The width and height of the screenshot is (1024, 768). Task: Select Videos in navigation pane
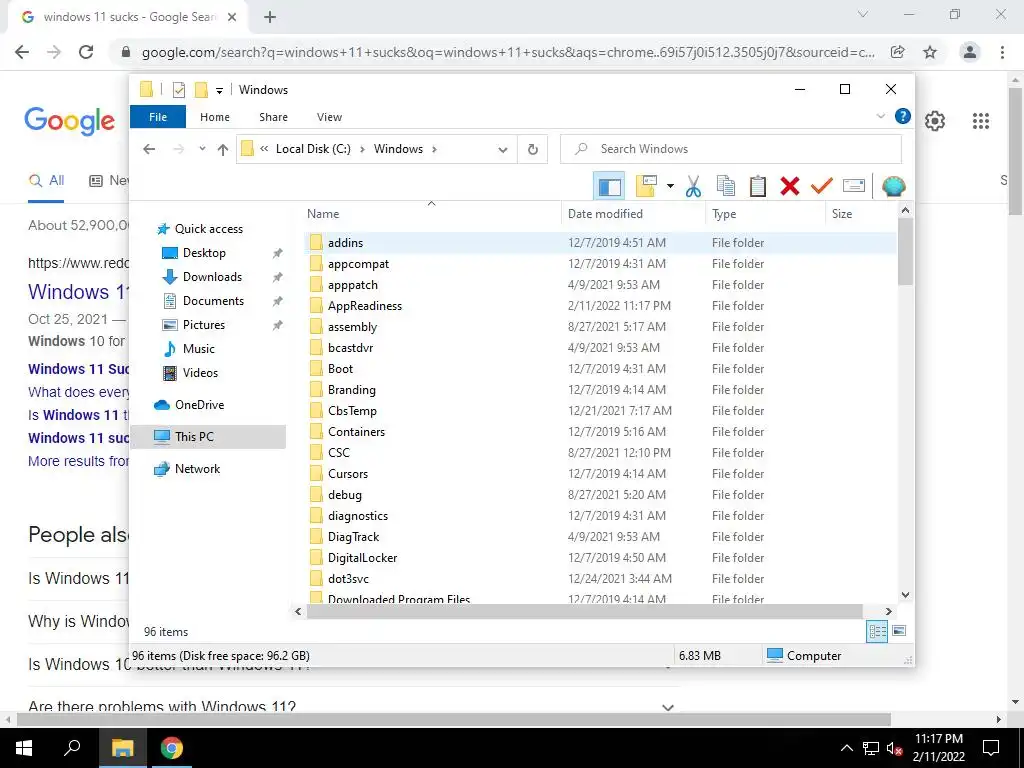tap(200, 373)
